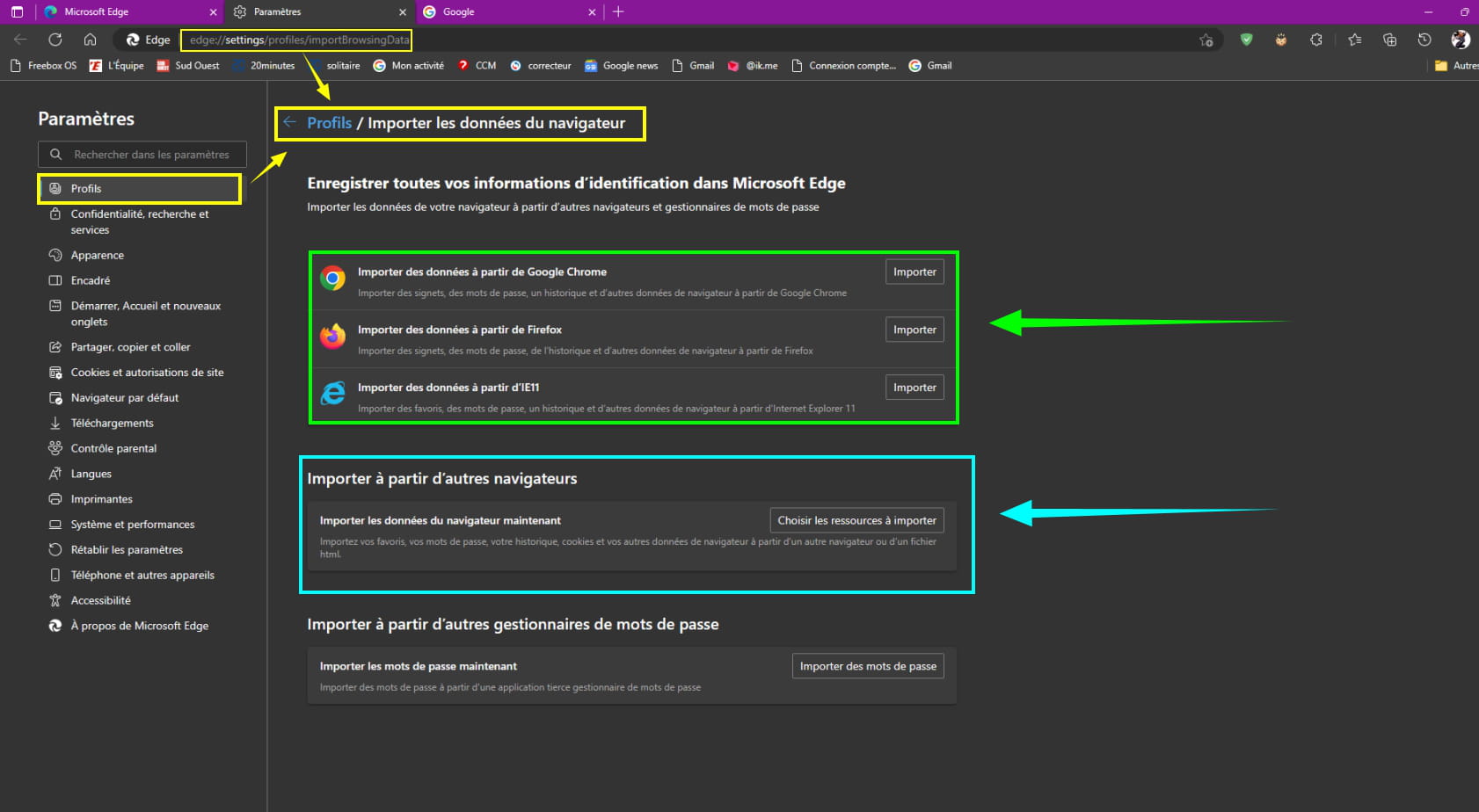Open Imprimantes settings
The width and height of the screenshot is (1479, 812).
click(x=141, y=499)
